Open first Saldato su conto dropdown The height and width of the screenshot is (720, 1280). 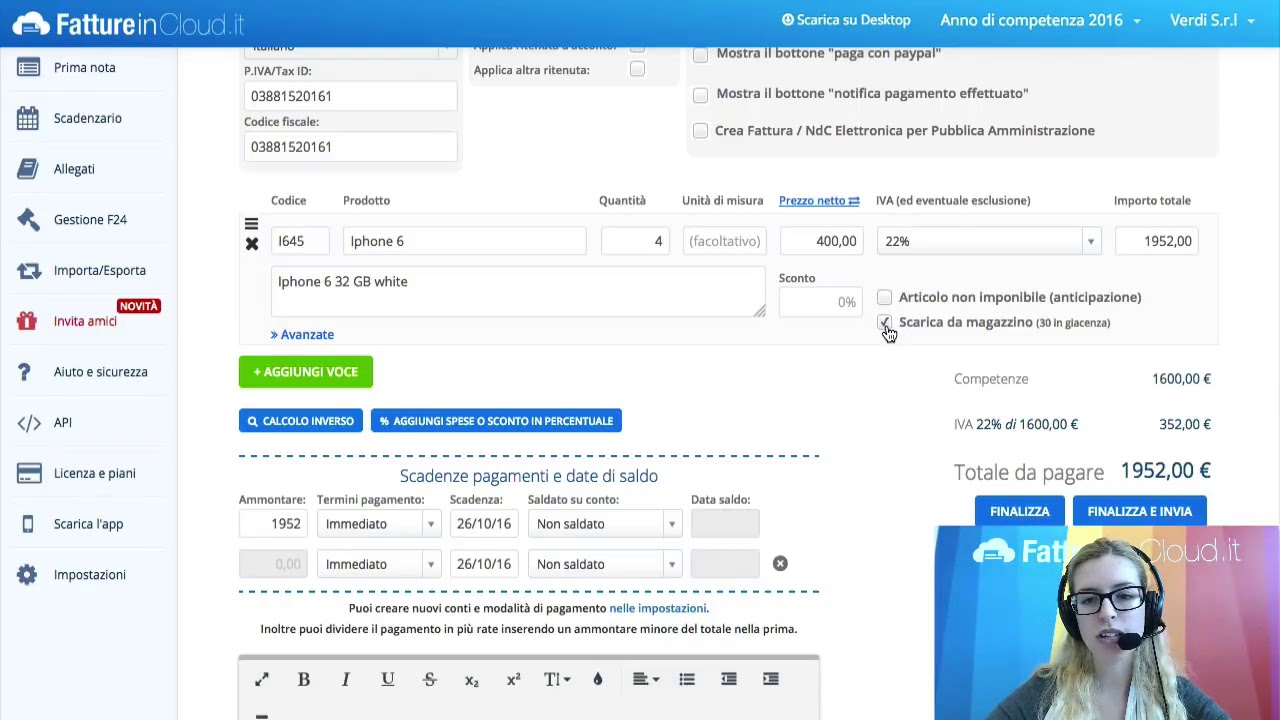[x=605, y=524]
